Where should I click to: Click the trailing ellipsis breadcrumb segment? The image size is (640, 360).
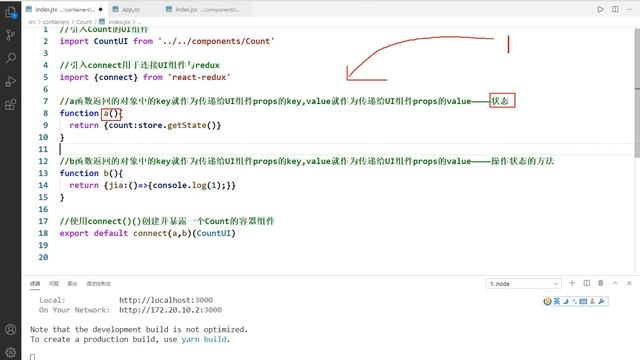[x=139, y=22]
